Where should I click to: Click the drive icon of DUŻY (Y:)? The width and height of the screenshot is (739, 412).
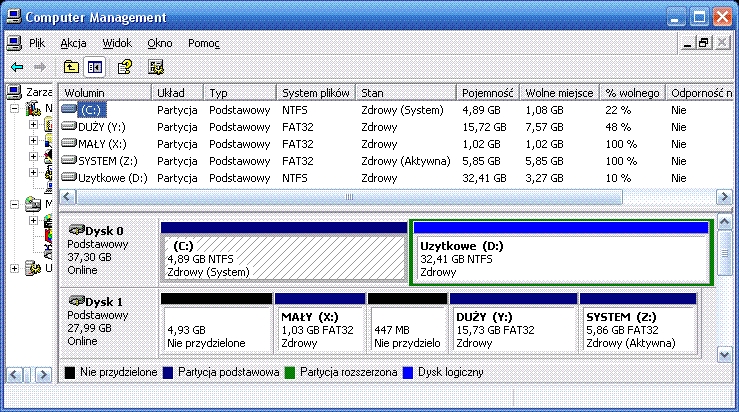click(x=69, y=126)
